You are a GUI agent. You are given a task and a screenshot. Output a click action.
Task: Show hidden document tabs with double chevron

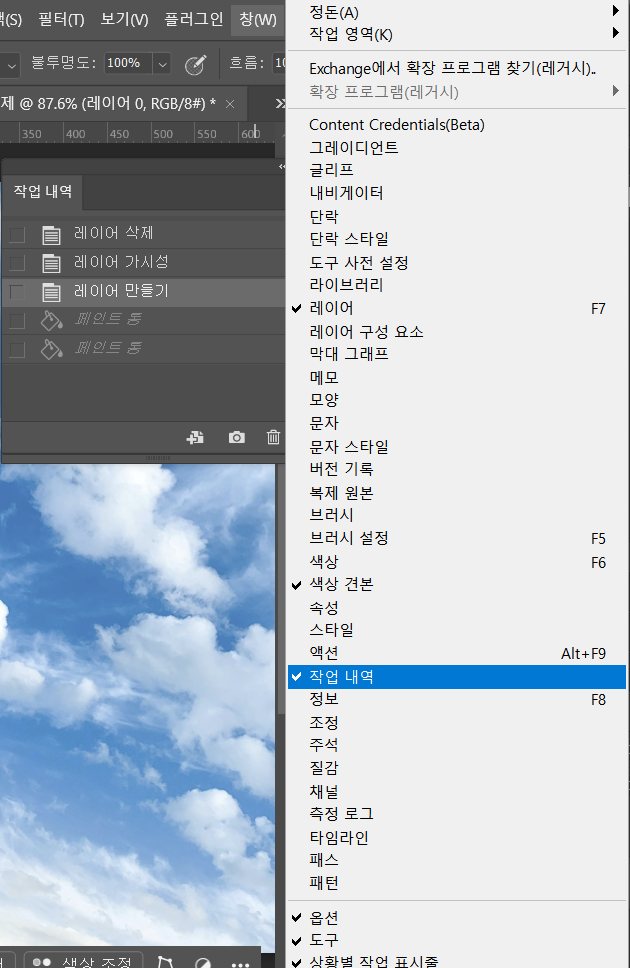(x=280, y=103)
